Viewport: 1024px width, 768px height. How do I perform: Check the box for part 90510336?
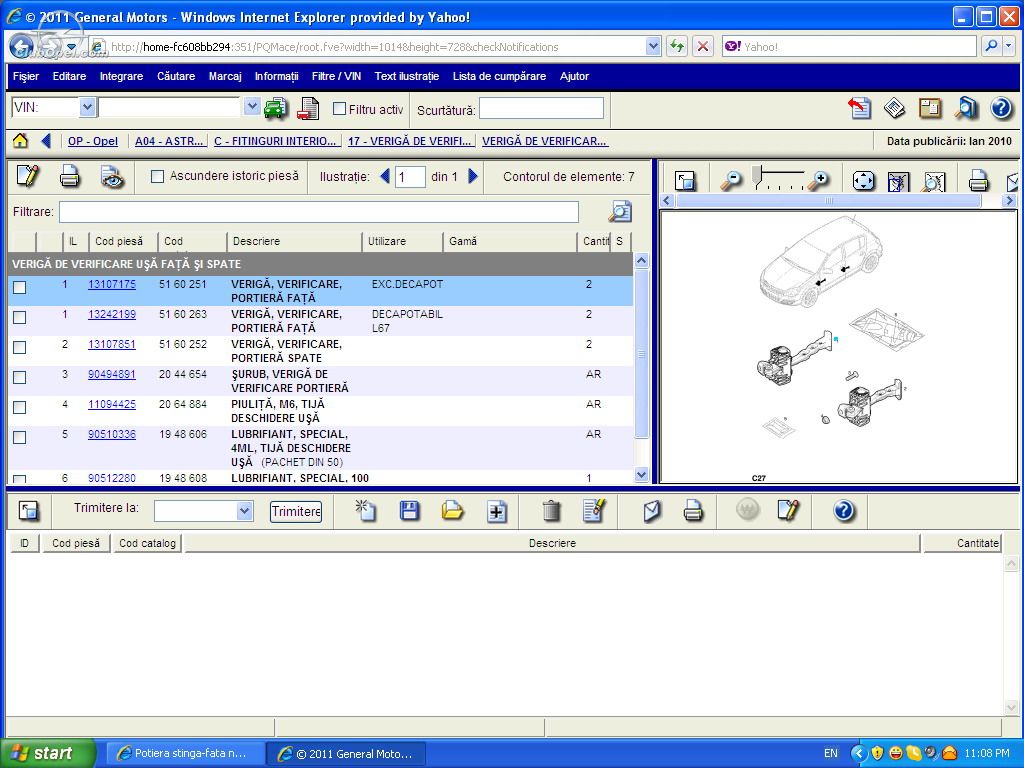pos(20,438)
